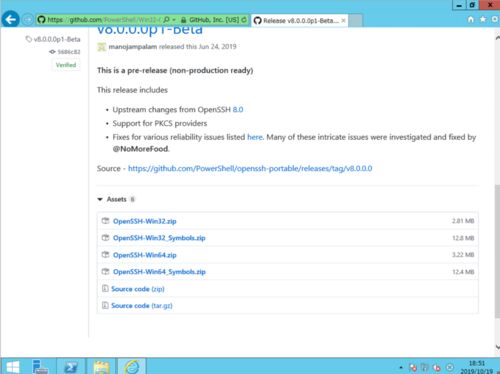Screen dimensions: 500x374
Task: Refresh page using address bar reload icon
Action: [244, 20]
